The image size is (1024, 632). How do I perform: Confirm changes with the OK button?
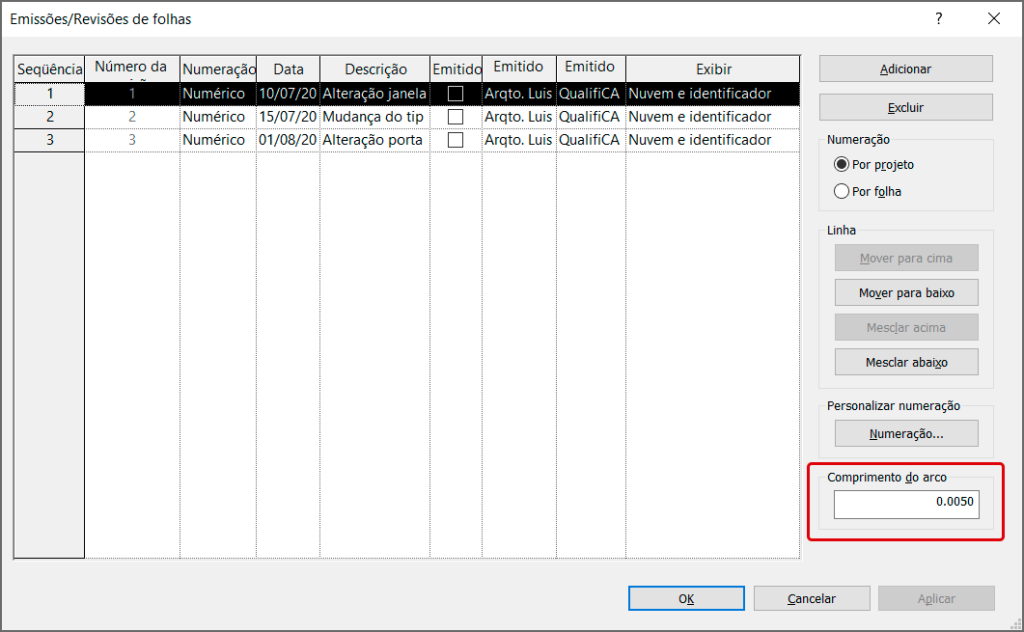point(685,598)
